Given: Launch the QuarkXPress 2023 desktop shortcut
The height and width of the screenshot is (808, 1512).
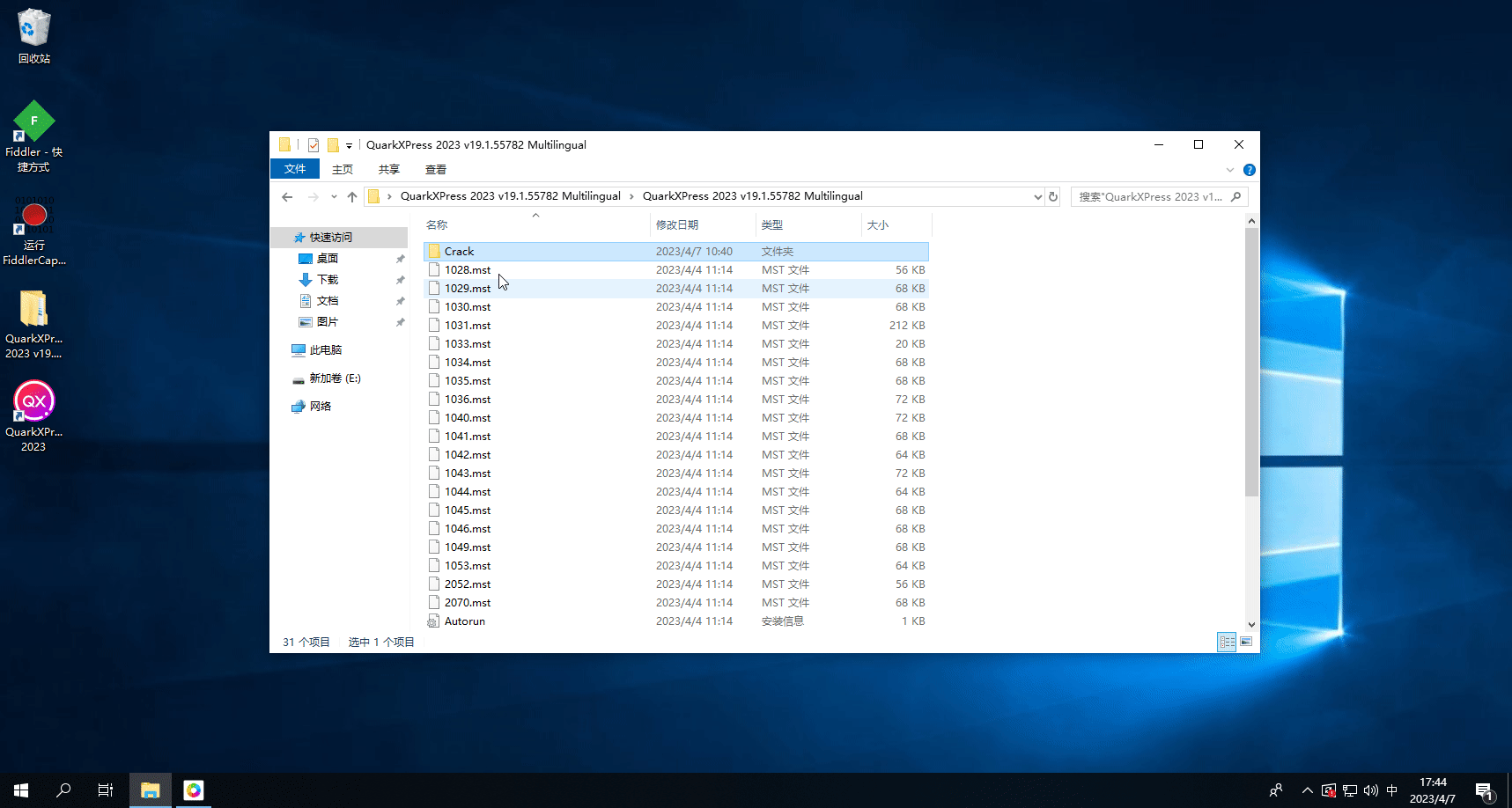Looking at the screenshot, I should coord(33,416).
